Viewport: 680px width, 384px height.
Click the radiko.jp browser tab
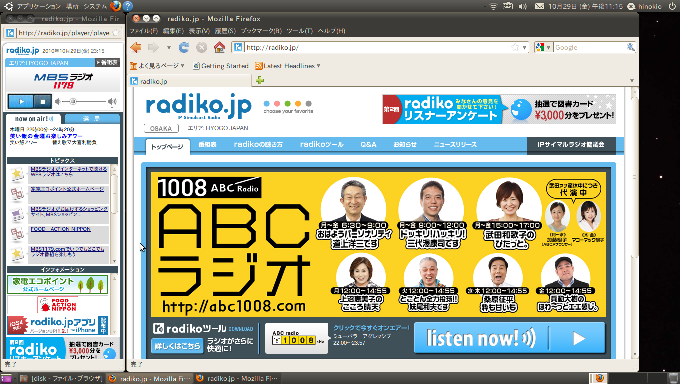tap(190, 81)
